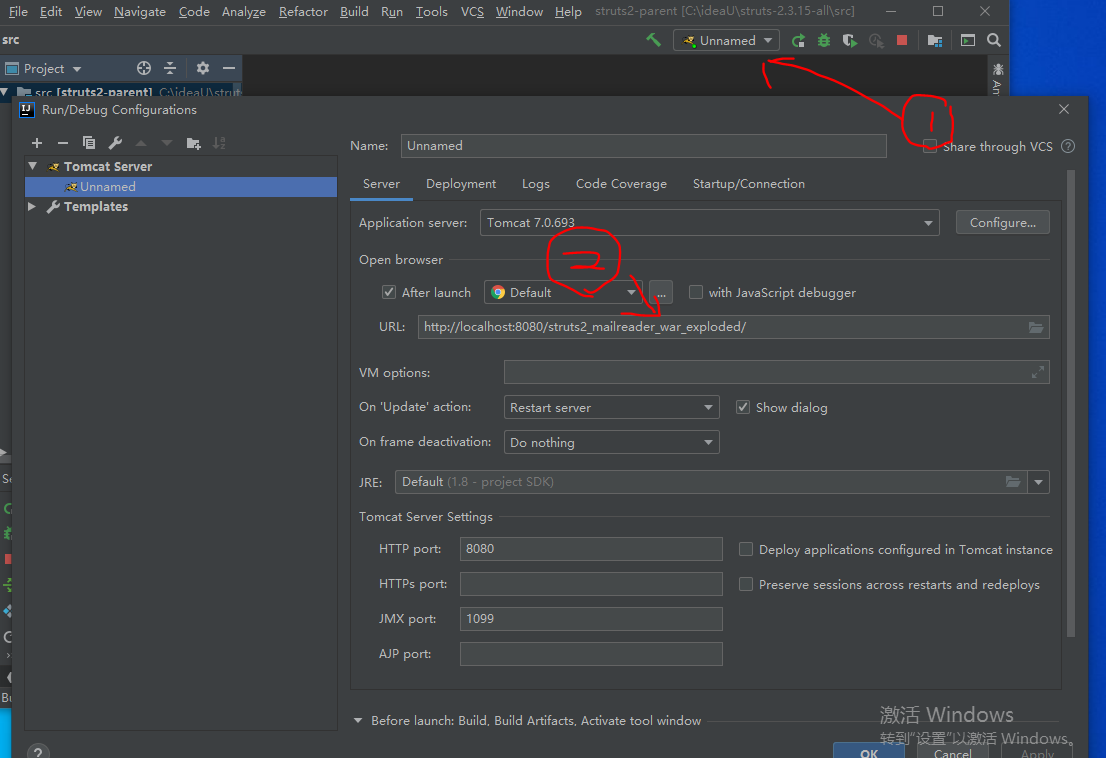Switch to the Startup/Connection tab
Image resolution: width=1106 pixels, height=758 pixels.
pos(748,183)
